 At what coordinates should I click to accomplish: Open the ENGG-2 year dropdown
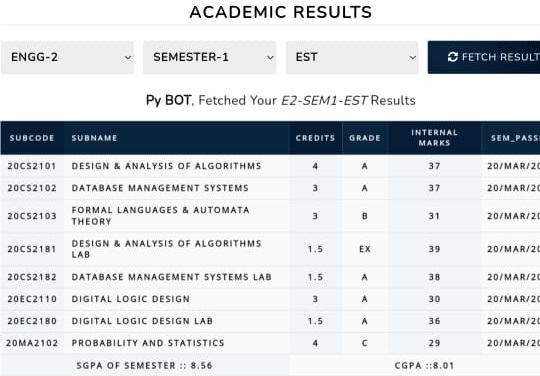pos(67,58)
